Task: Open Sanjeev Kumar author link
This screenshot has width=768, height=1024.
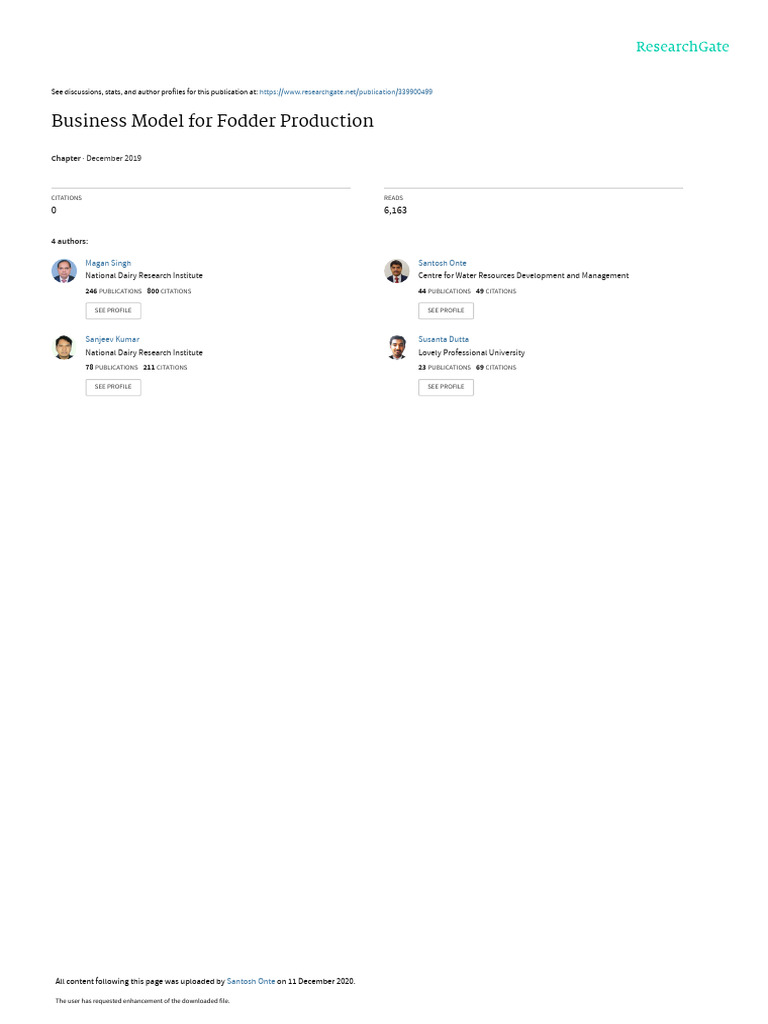Action: tap(112, 340)
